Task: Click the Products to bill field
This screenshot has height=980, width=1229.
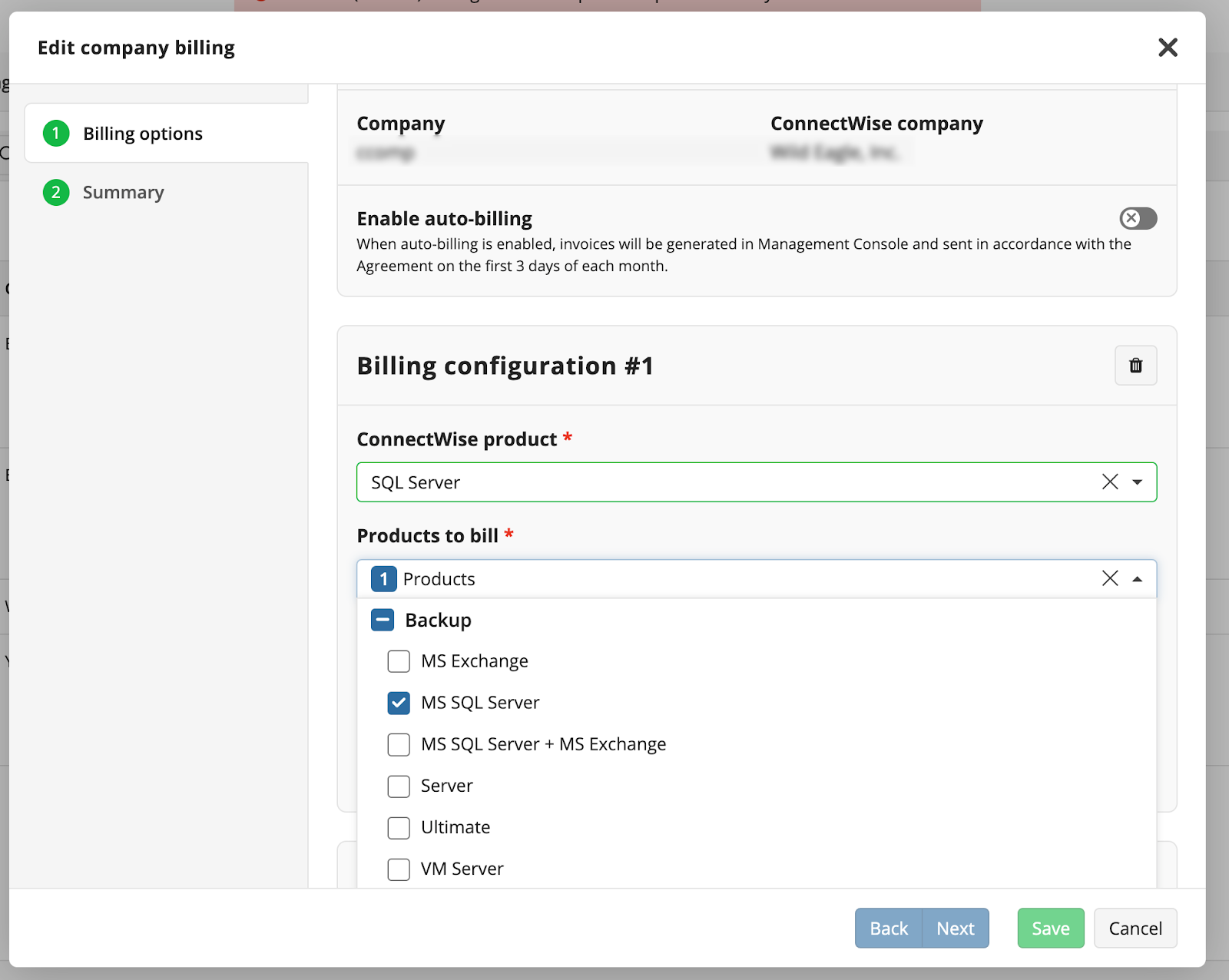Action: (757, 578)
